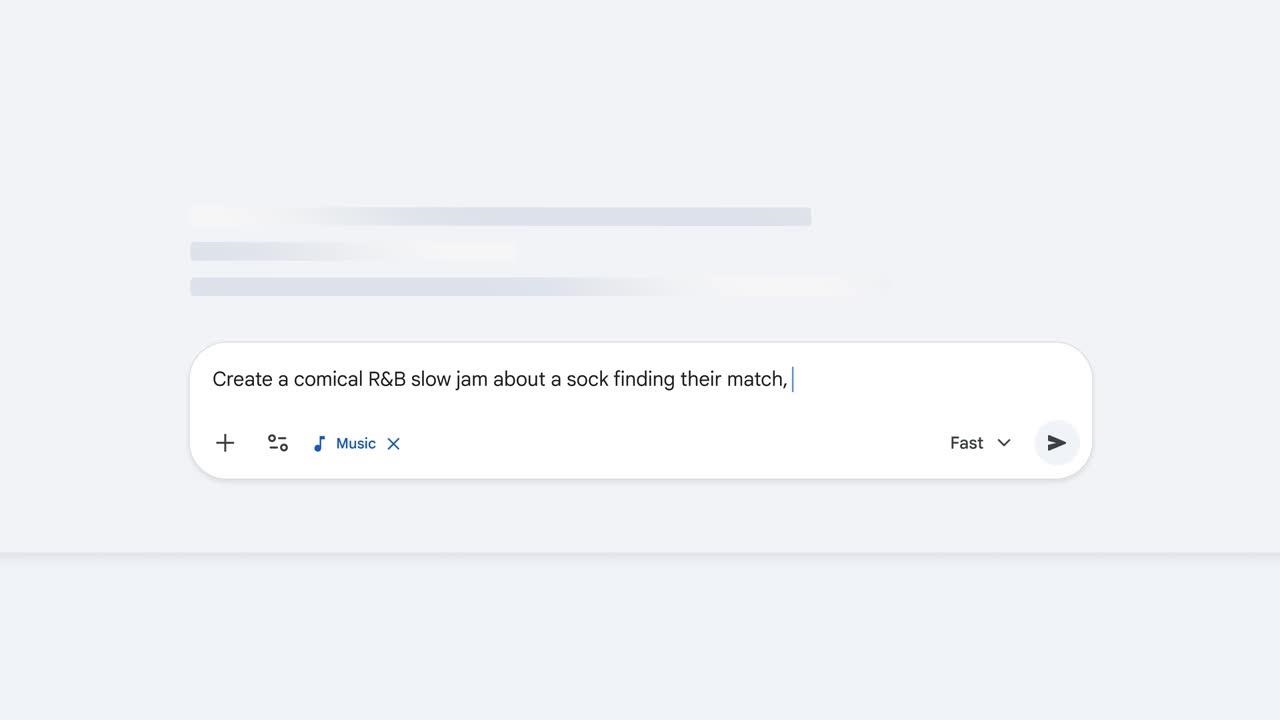Screen dimensions: 1280x720
Task: Click the word "match" in the prompt
Action: click(756, 380)
